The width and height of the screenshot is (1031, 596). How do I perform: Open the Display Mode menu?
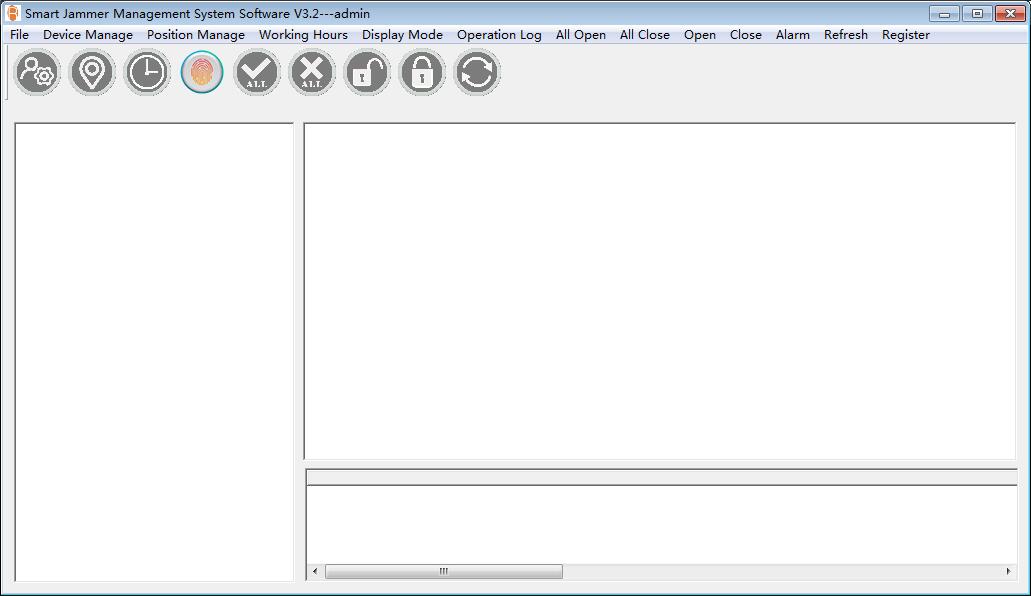[x=402, y=35]
